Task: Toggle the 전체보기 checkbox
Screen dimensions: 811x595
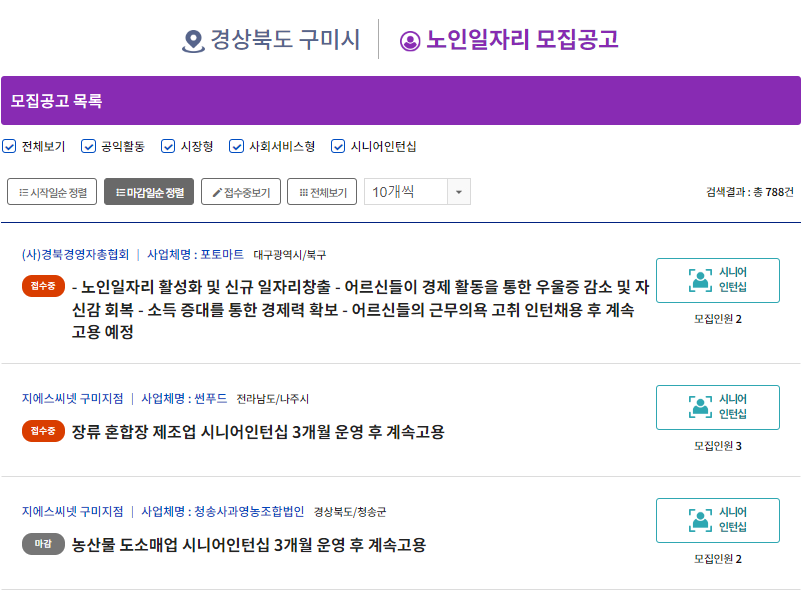Action: coord(9,146)
